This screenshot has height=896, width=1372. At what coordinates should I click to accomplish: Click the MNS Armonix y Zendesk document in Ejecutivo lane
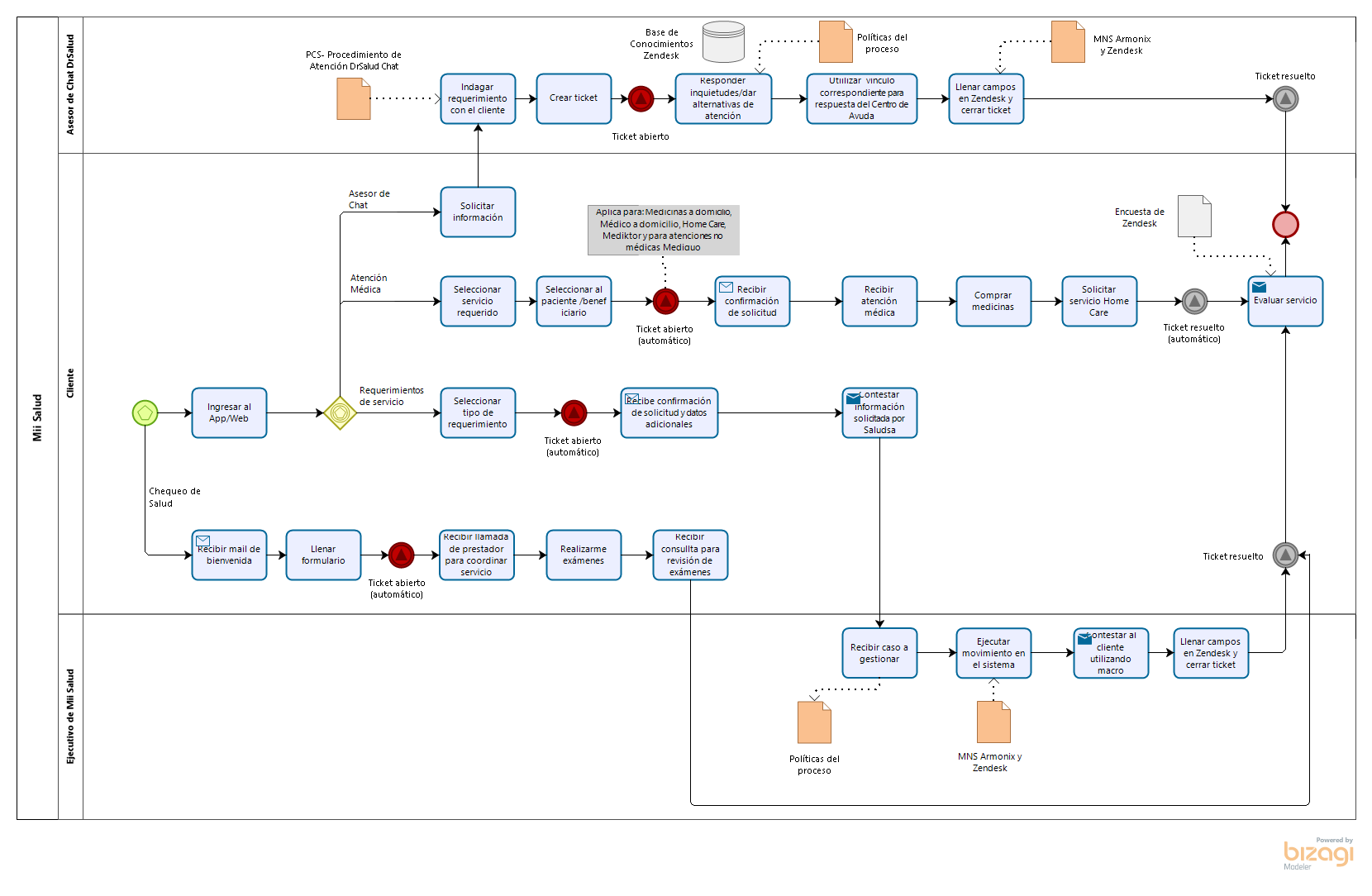993,722
